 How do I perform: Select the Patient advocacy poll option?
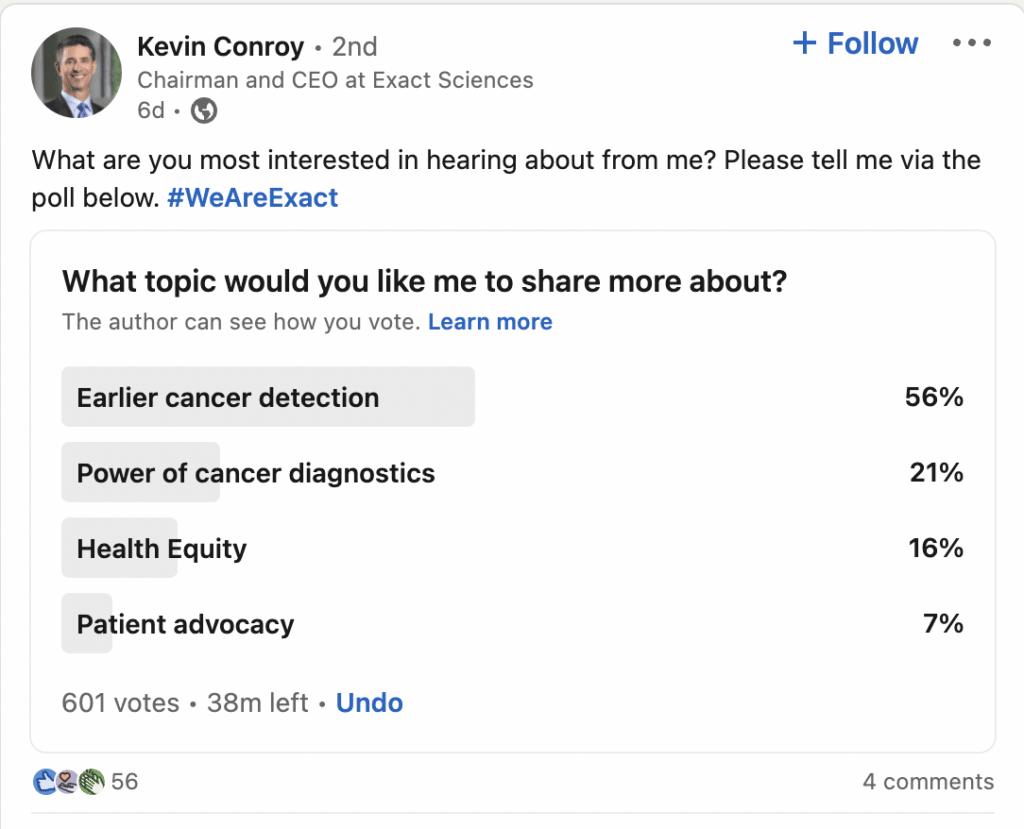pos(185,624)
